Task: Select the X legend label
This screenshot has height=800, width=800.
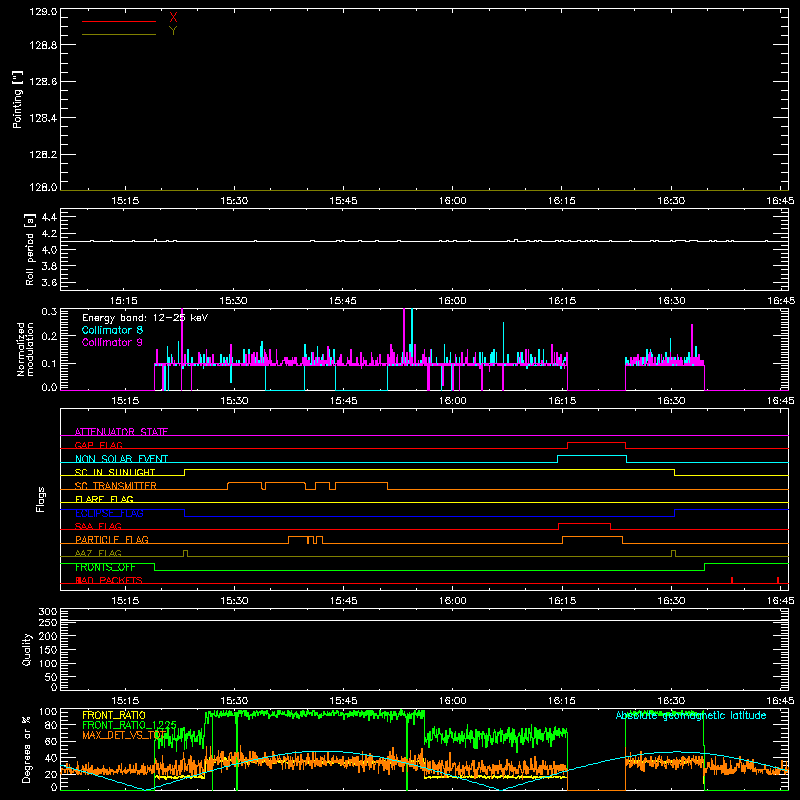Action: (x=173, y=18)
